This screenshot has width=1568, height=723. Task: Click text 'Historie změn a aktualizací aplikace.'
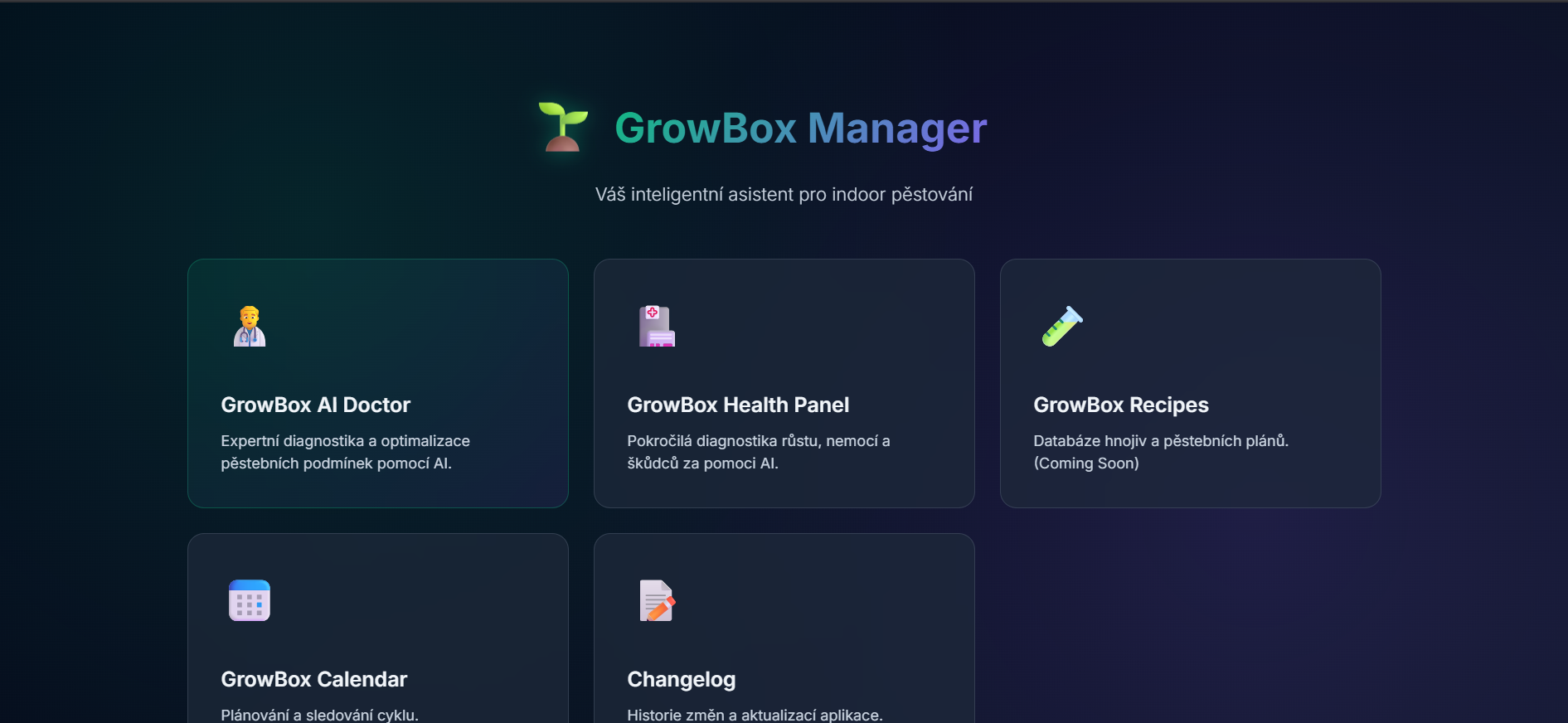tap(755, 715)
